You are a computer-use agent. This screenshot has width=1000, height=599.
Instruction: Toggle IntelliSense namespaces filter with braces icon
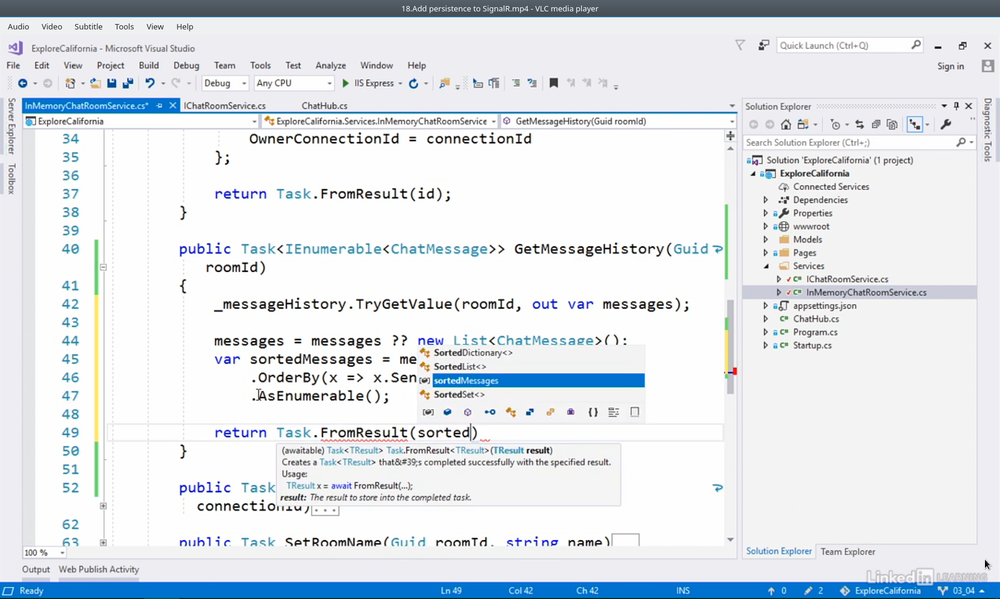click(x=593, y=412)
